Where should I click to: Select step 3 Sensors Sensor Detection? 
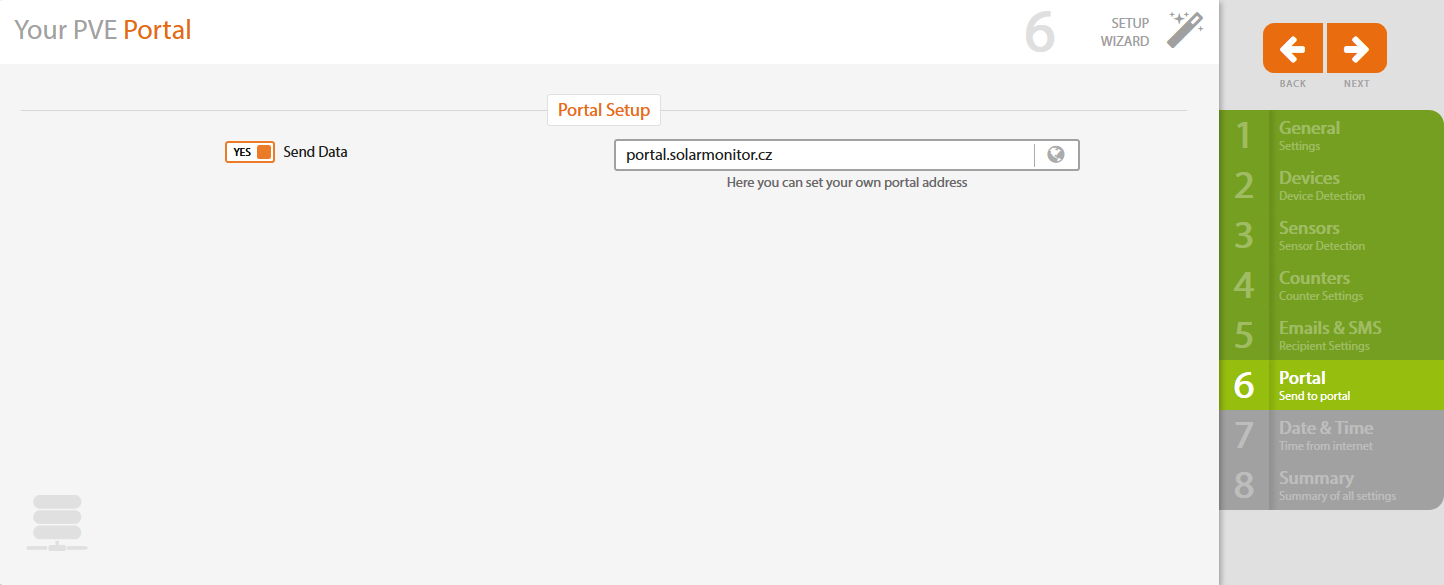pyautogui.click(x=1330, y=235)
